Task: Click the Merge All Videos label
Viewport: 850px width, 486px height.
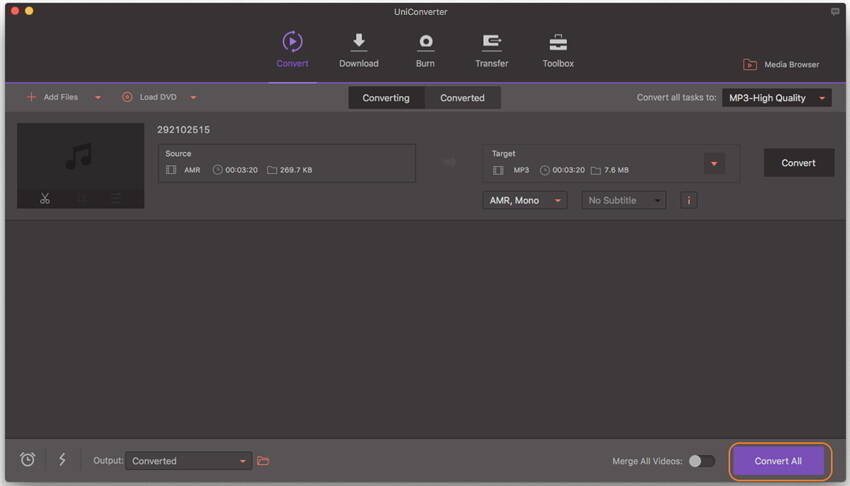Action: 647,461
